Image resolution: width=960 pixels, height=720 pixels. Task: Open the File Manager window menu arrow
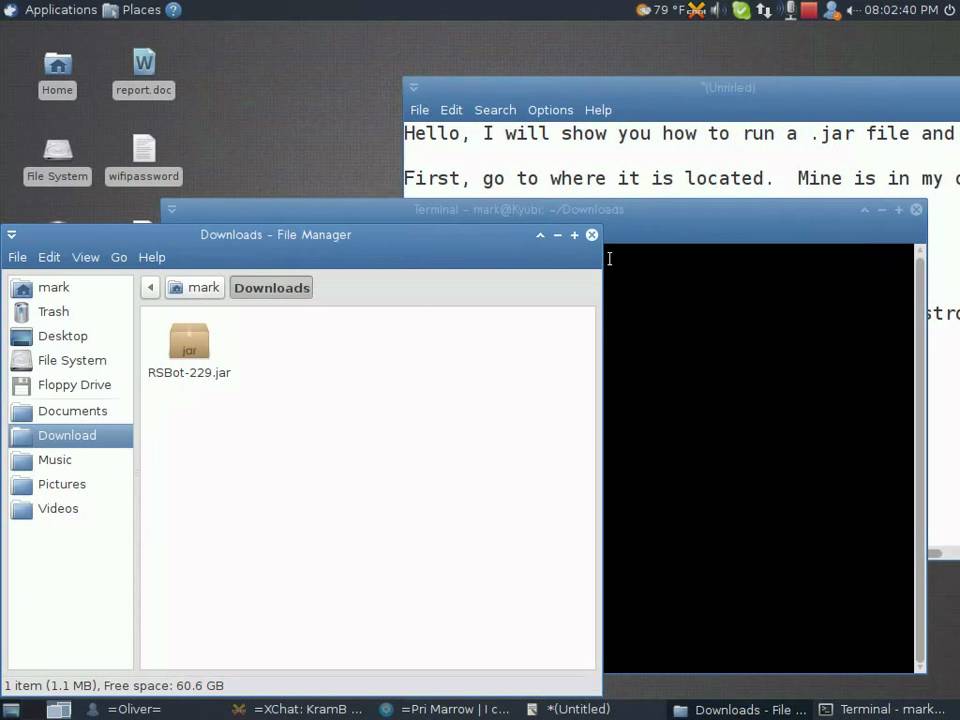pyautogui.click(x=12, y=234)
